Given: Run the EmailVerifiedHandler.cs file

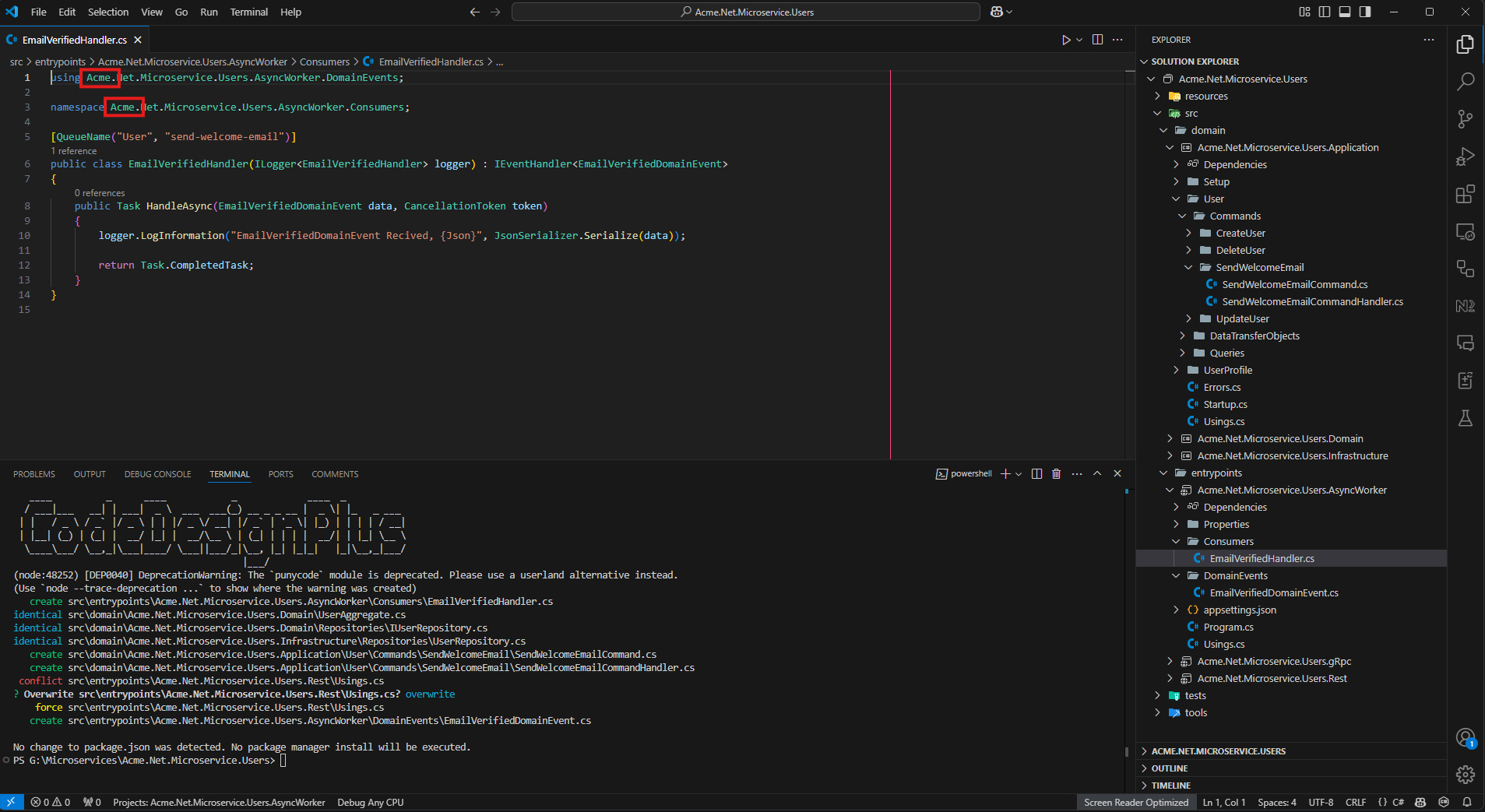Looking at the screenshot, I should point(1066,40).
